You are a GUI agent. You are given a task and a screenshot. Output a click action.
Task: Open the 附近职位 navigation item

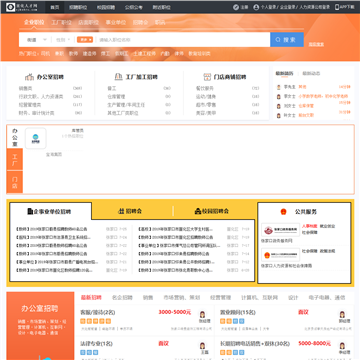click(161, 7)
